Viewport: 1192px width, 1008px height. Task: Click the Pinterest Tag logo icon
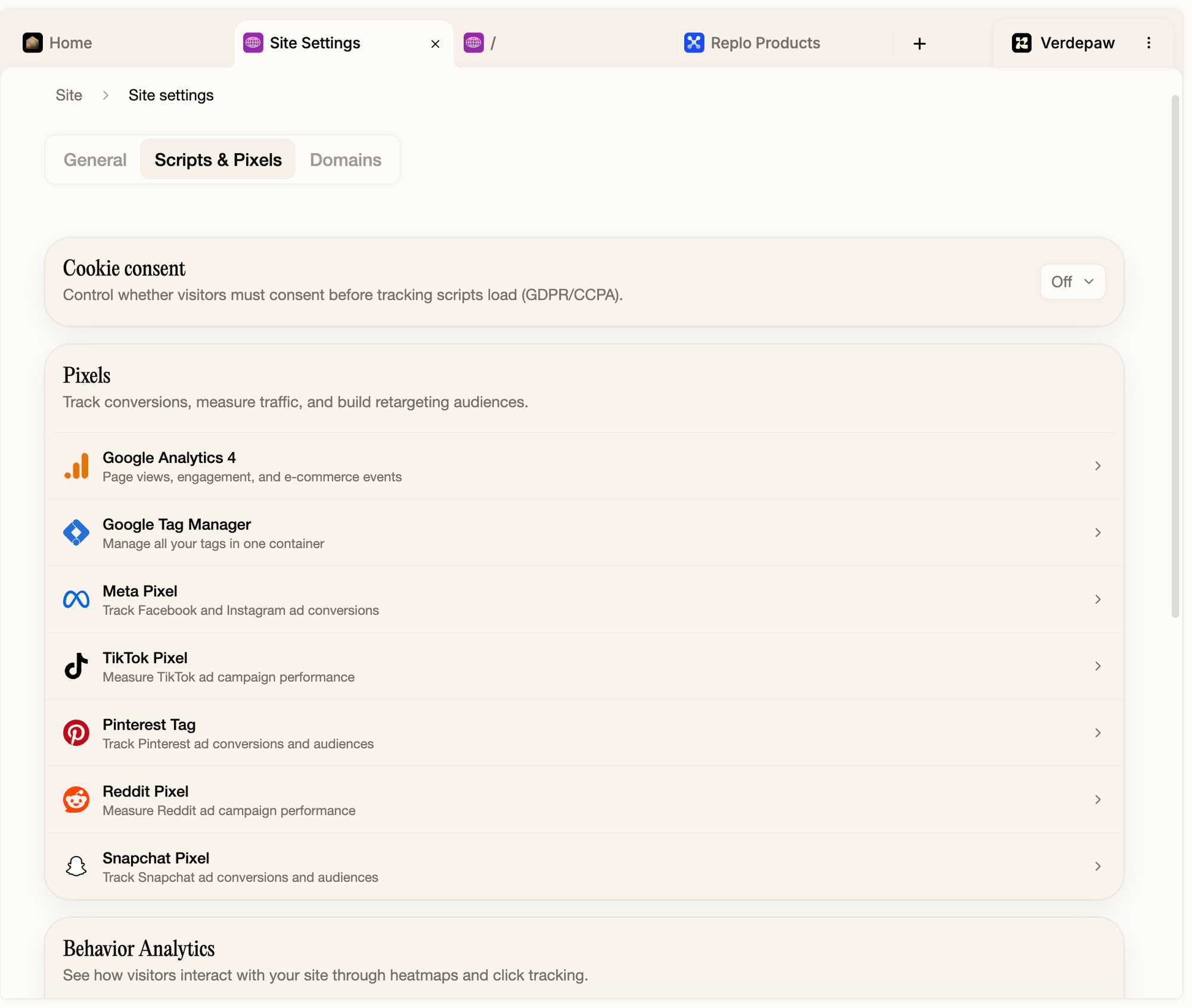(76, 733)
